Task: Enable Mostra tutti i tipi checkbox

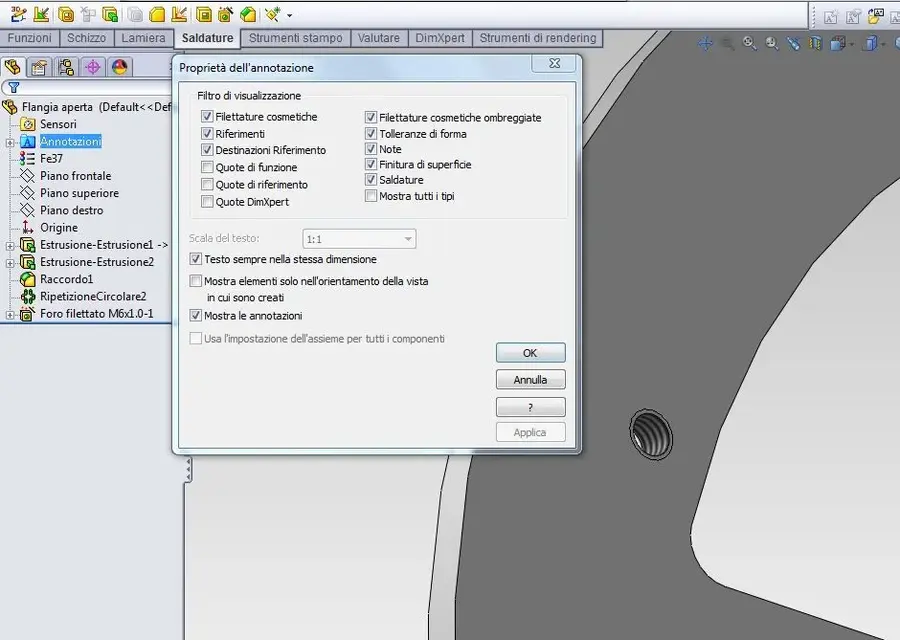Action: pos(371,196)
